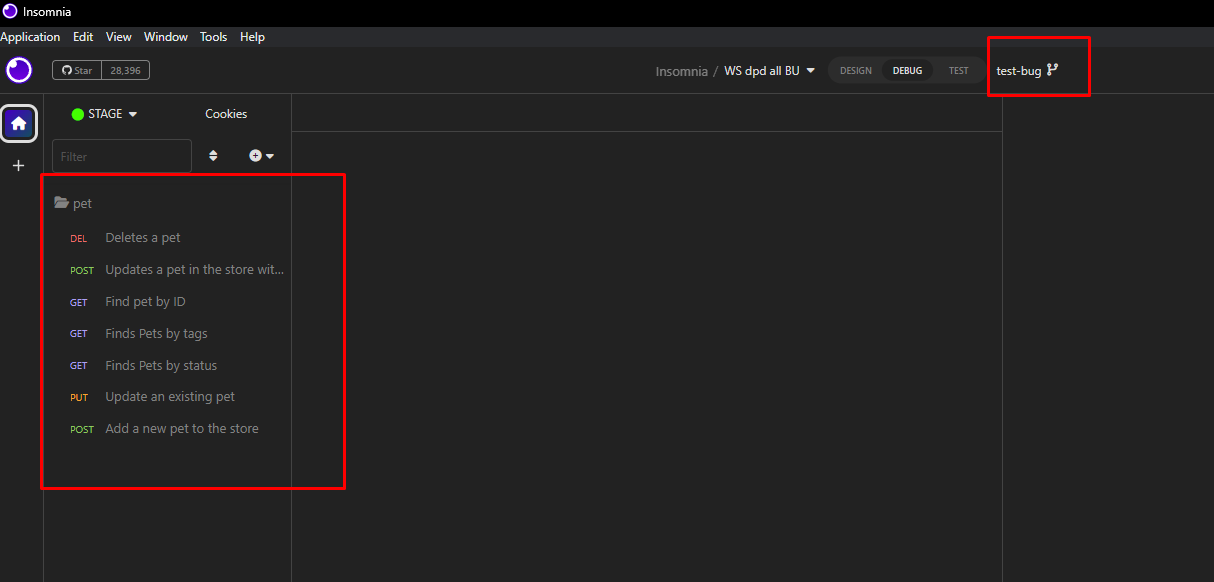The width and height of the screenshot is (1214, 582).
Task: Open the Window menu in the menu bar
Action: click(x=165, y=37)
